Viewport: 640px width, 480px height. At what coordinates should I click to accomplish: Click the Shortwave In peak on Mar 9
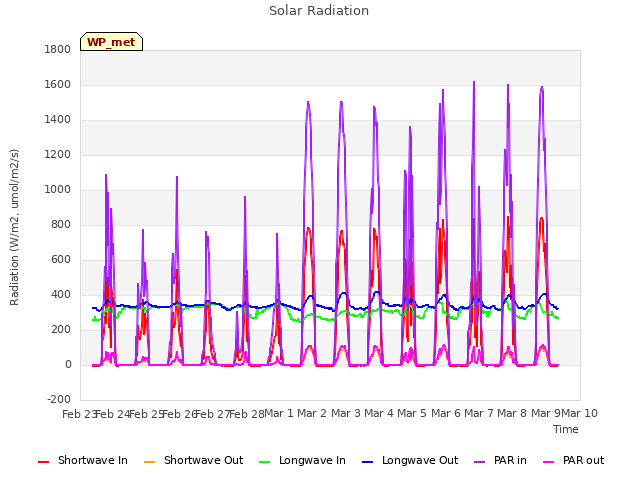542,218
